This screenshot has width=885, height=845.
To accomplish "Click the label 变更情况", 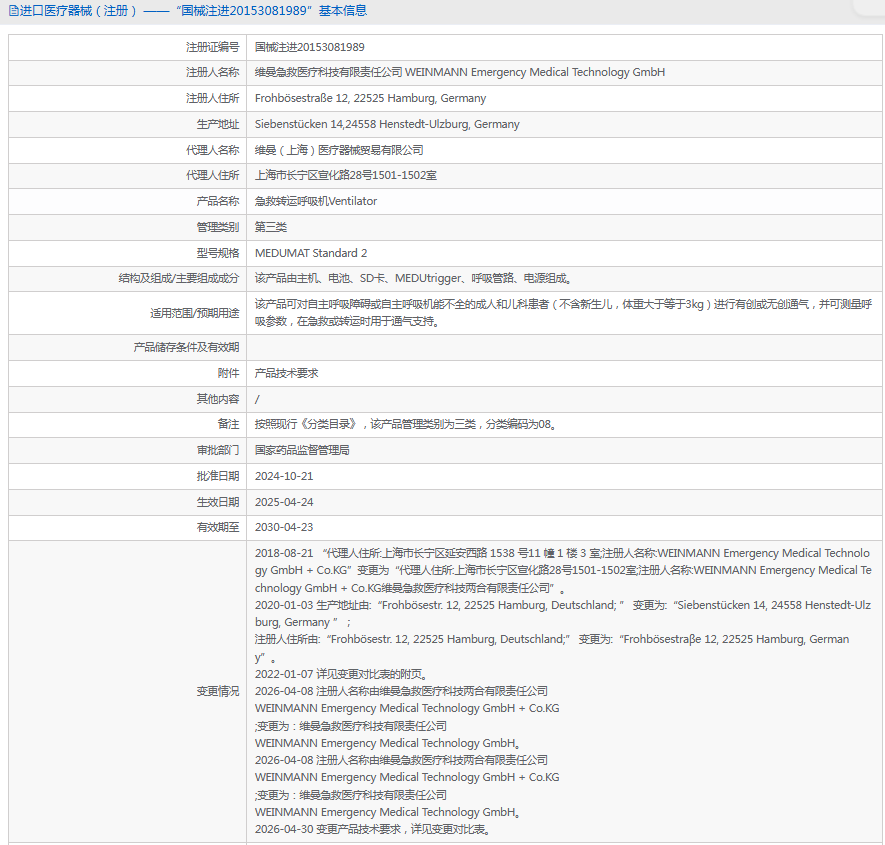I will click(218, 691).
